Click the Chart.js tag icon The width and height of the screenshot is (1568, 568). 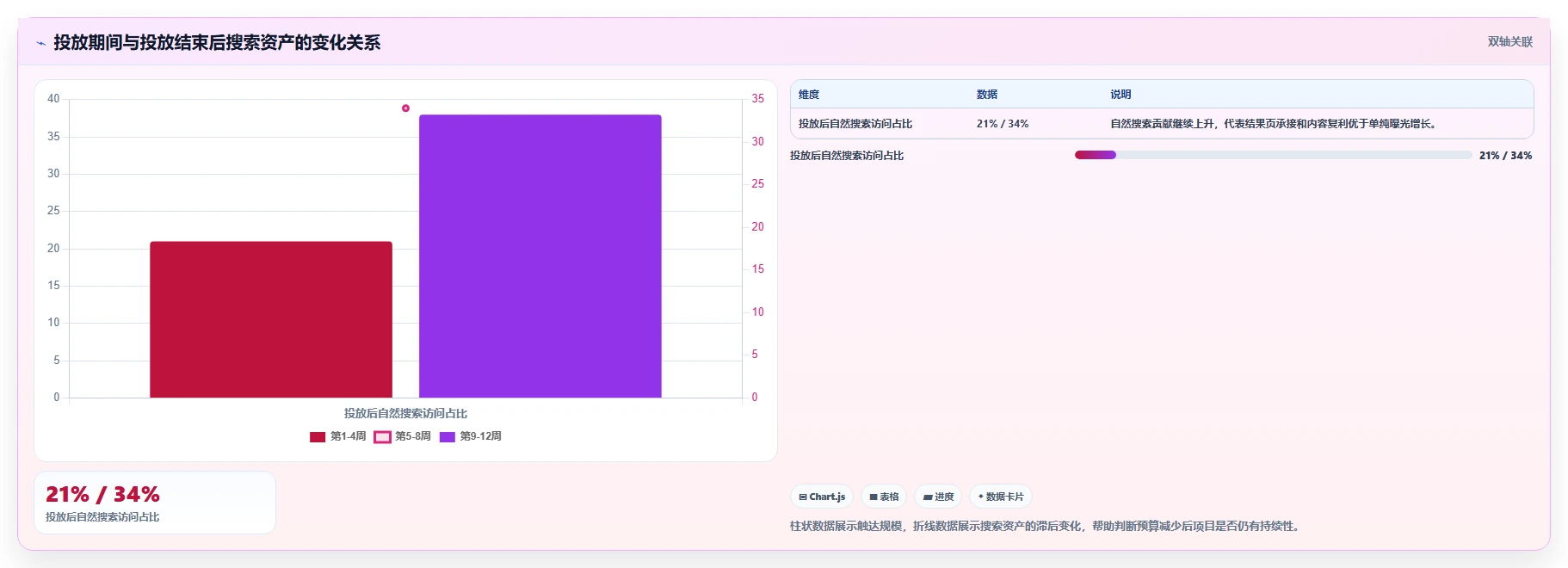pyautogui.click(x=803, y=497)
